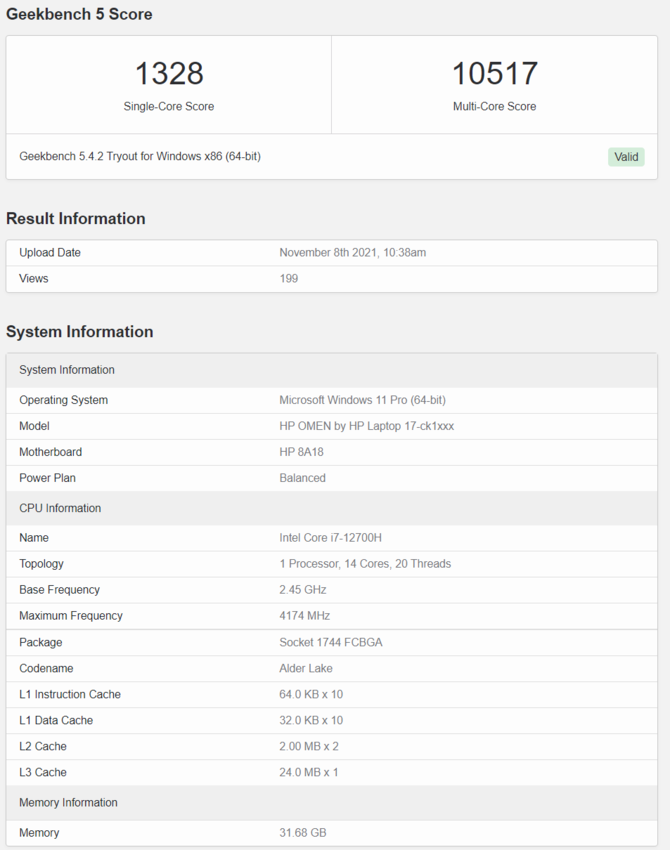Click the Maximum Frequency label
This screenshot has width=670, height=850.
[x=71, y=616]
